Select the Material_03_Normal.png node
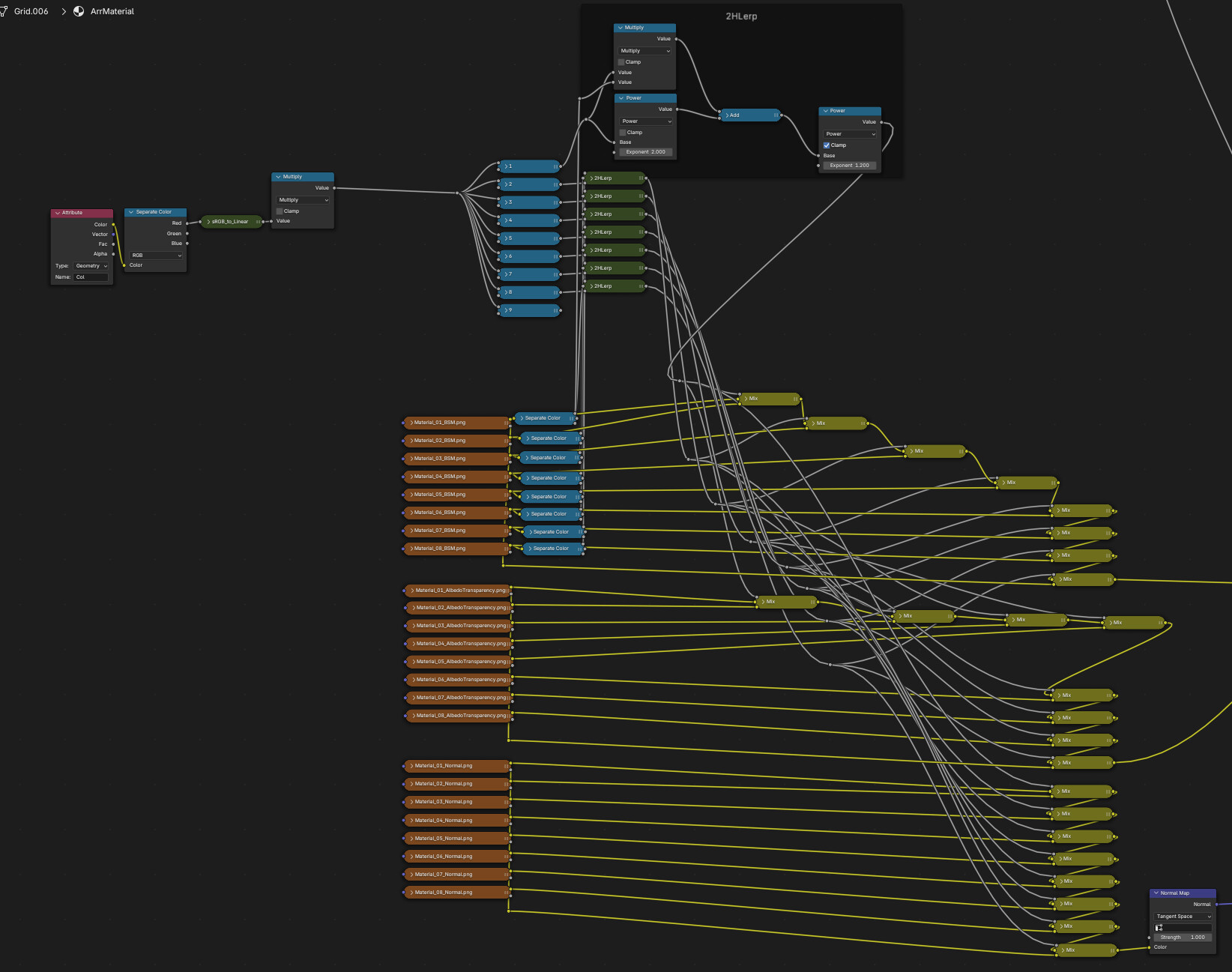Image resolution: width=1232 pixels, height=972 pixels. click(457, 802)
